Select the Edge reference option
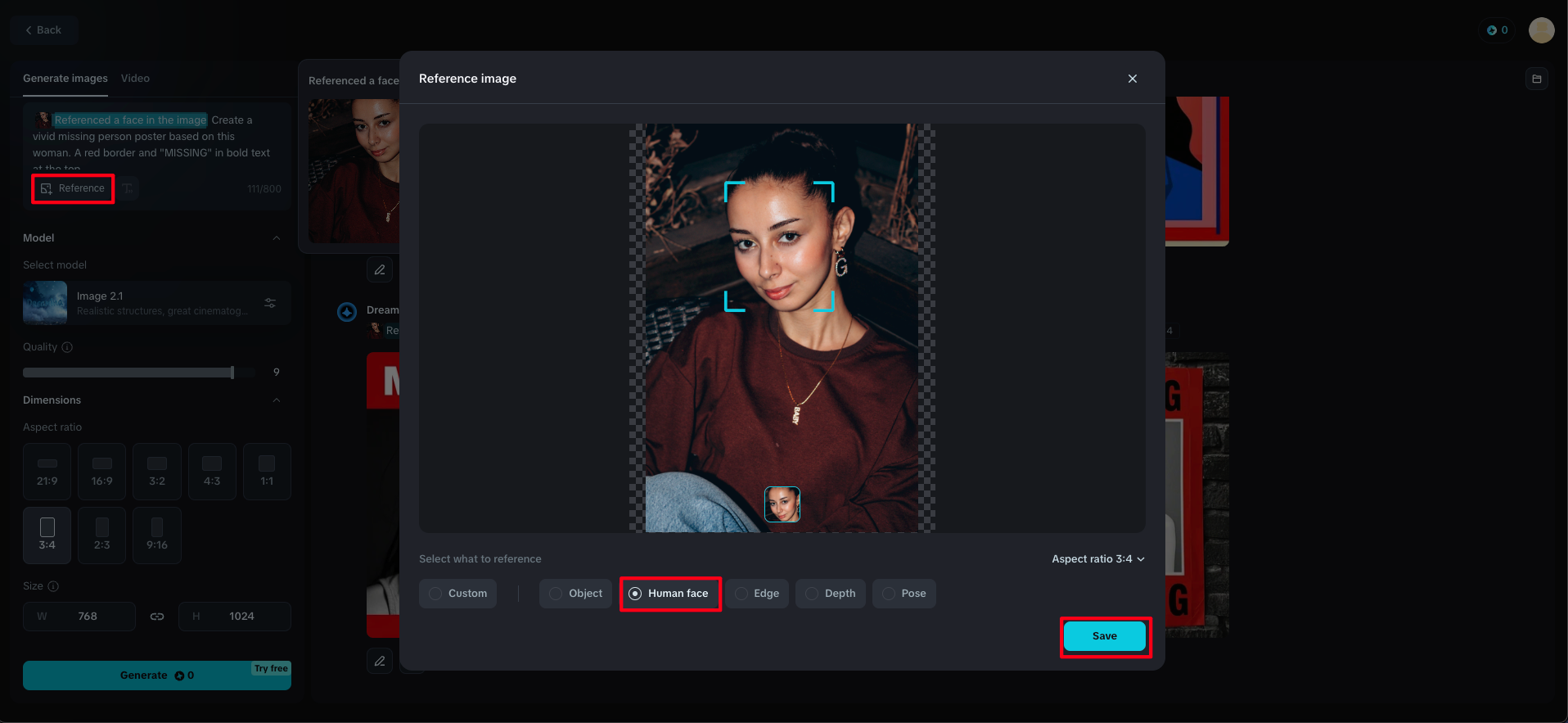 point(758,594)
